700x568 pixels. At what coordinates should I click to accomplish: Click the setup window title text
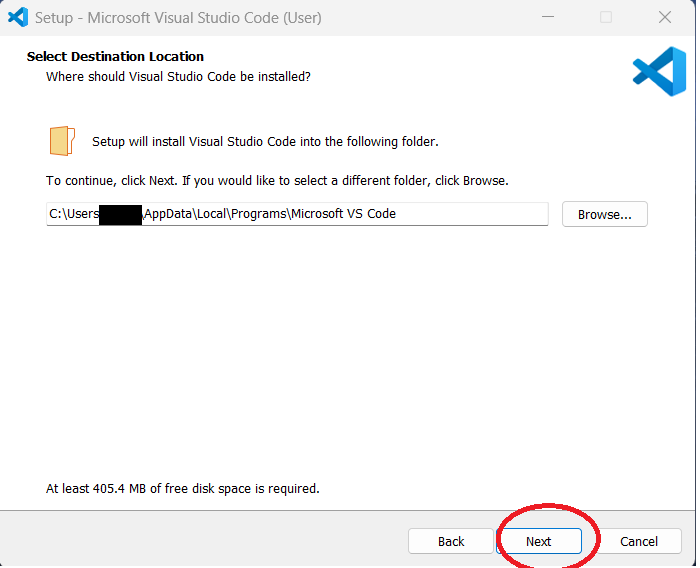[x=178, y=18]
